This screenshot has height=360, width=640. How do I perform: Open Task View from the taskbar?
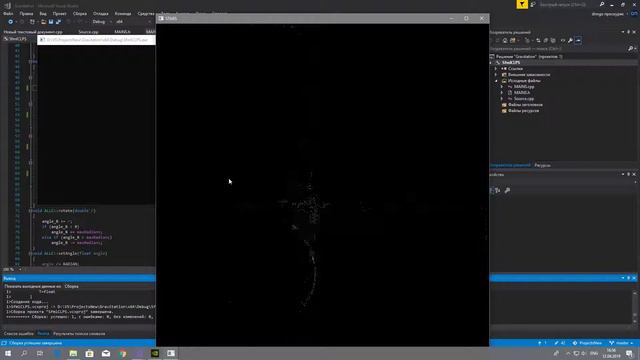(40, 353)
